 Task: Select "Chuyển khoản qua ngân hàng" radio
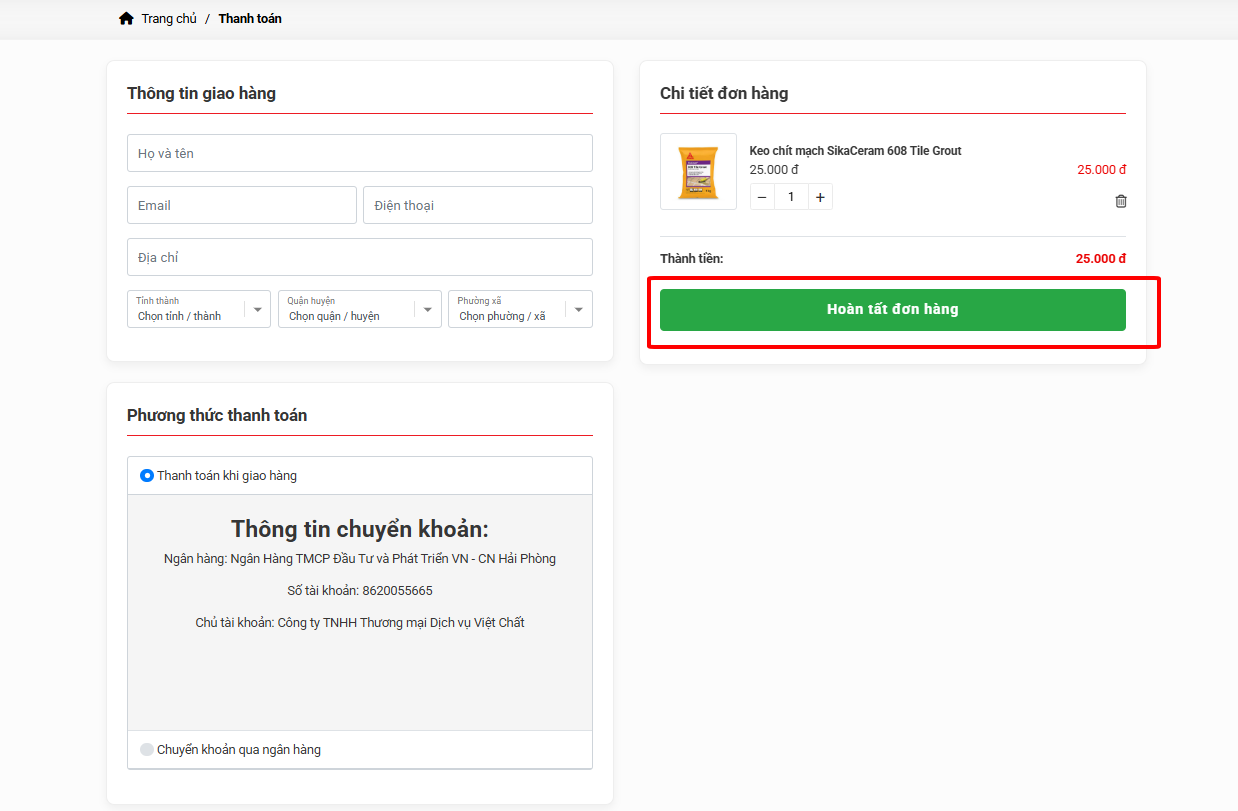pos(147,749)
